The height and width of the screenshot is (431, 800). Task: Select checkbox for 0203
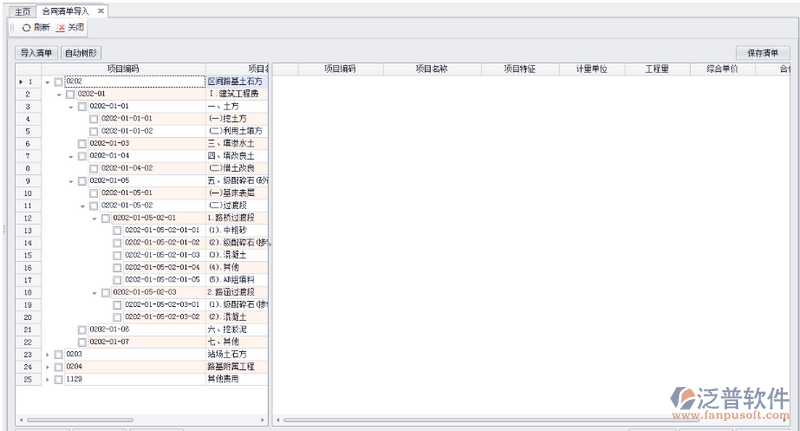[59, 354]
